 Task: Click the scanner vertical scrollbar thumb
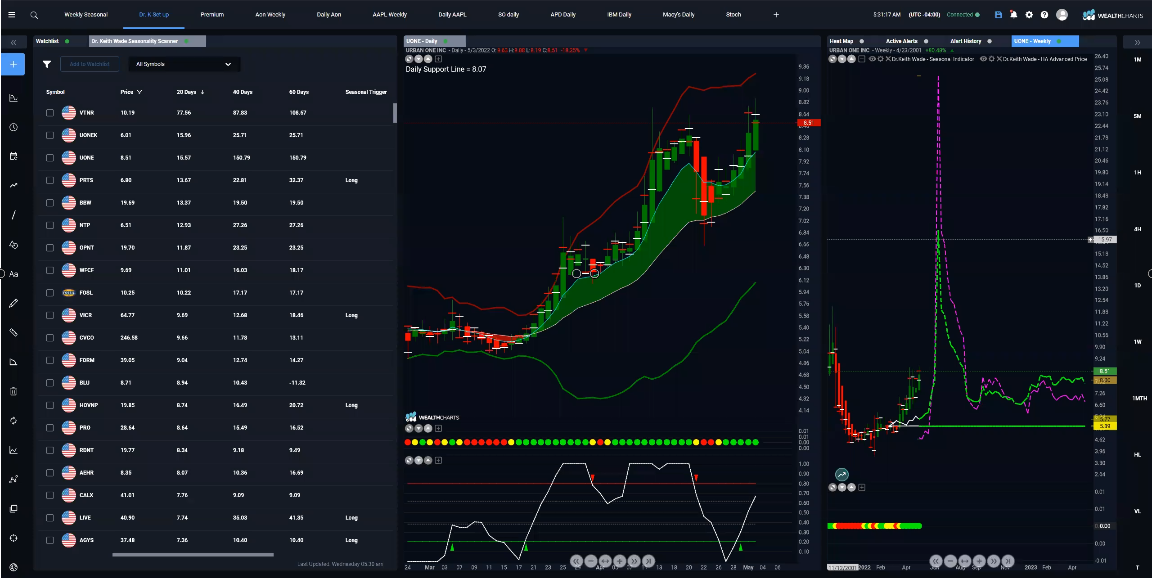coord(395,112)
